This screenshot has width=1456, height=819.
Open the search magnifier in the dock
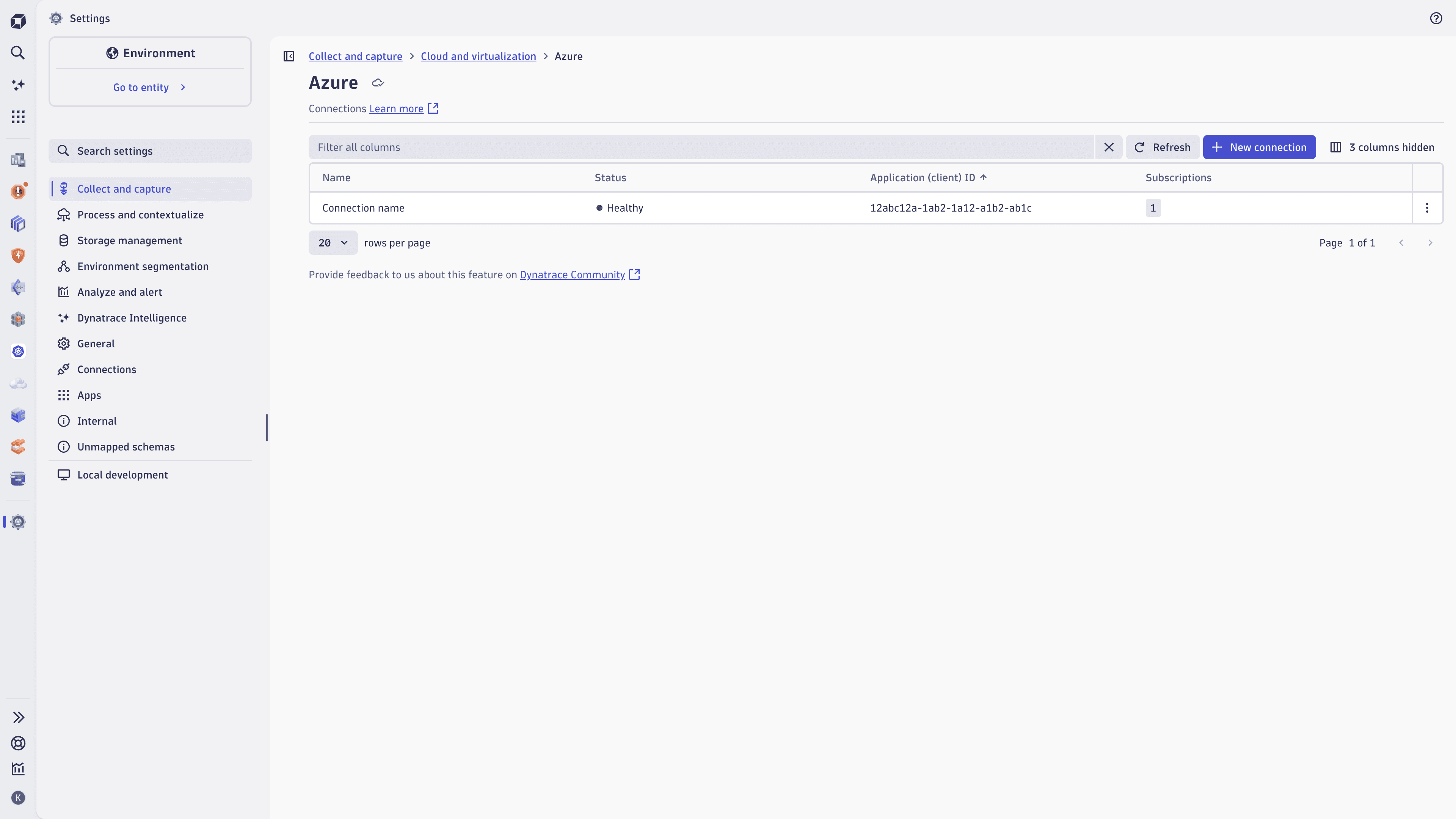pyautogui.click(x=18, y=53)
